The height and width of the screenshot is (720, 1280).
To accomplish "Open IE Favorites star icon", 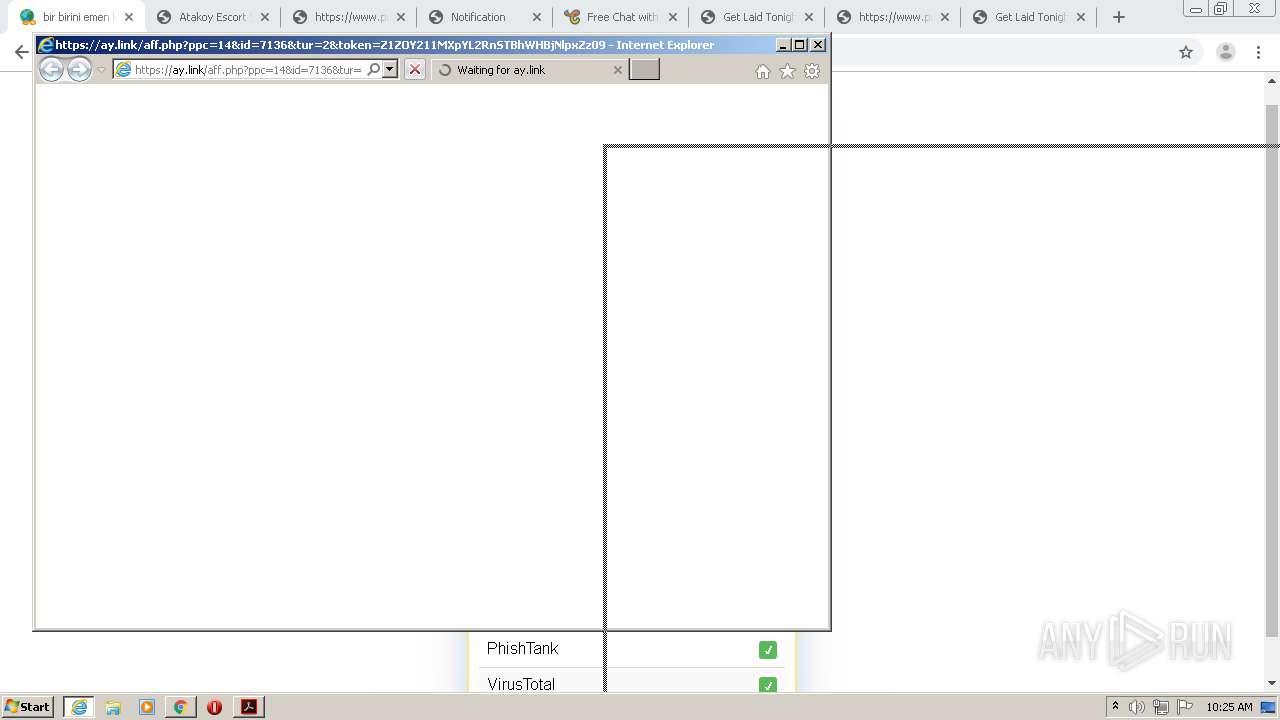I will [787, 71].
